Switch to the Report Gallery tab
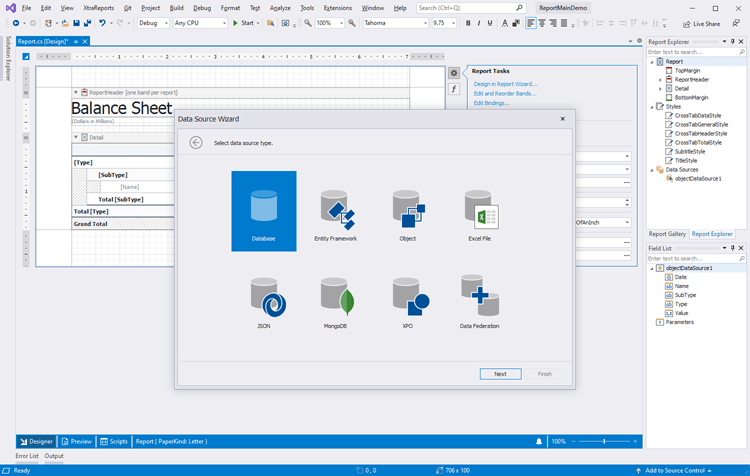 [x=667, y=234]
